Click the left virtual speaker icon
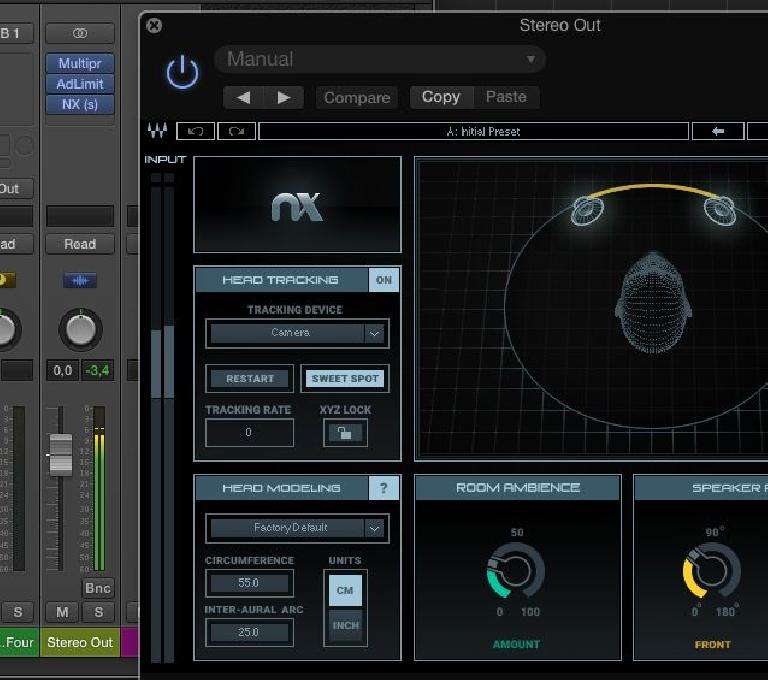 587,210
